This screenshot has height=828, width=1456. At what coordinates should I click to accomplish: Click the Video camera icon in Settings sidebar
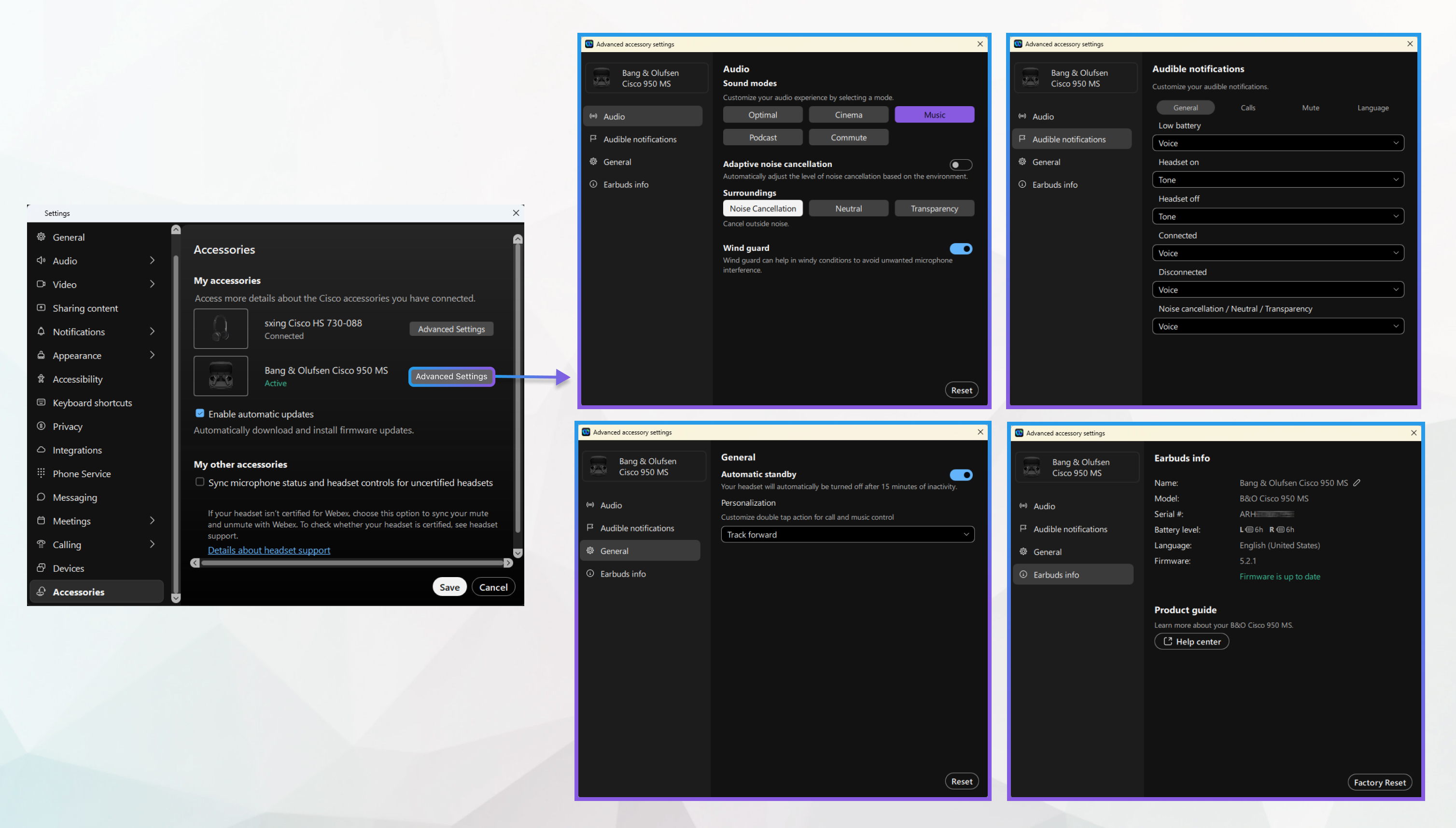(x=41, y=284)
